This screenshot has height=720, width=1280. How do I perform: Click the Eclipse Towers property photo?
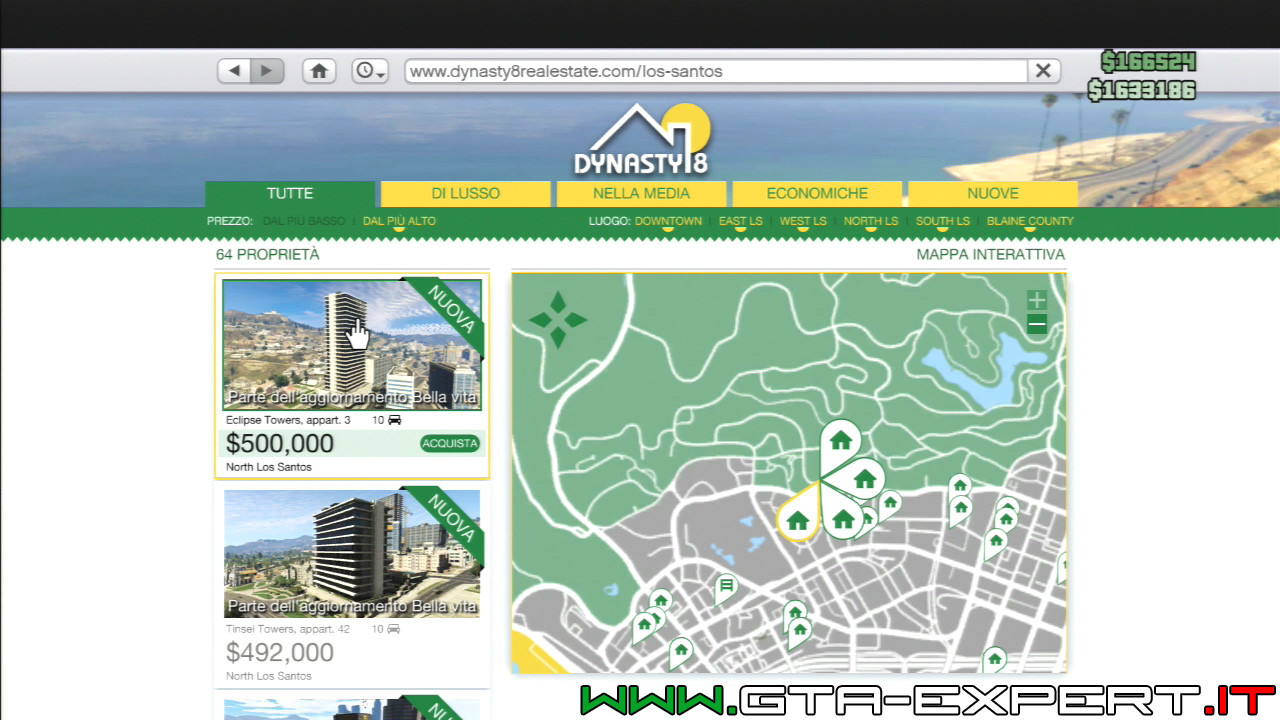coord(352,345)
